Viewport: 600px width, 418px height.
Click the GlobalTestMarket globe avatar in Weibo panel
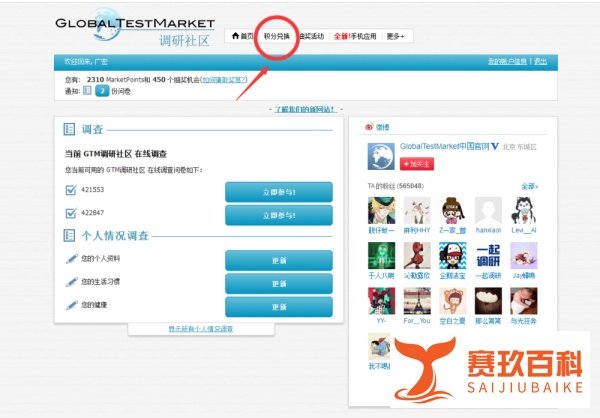pyautogui.click(x=381, y=157)
